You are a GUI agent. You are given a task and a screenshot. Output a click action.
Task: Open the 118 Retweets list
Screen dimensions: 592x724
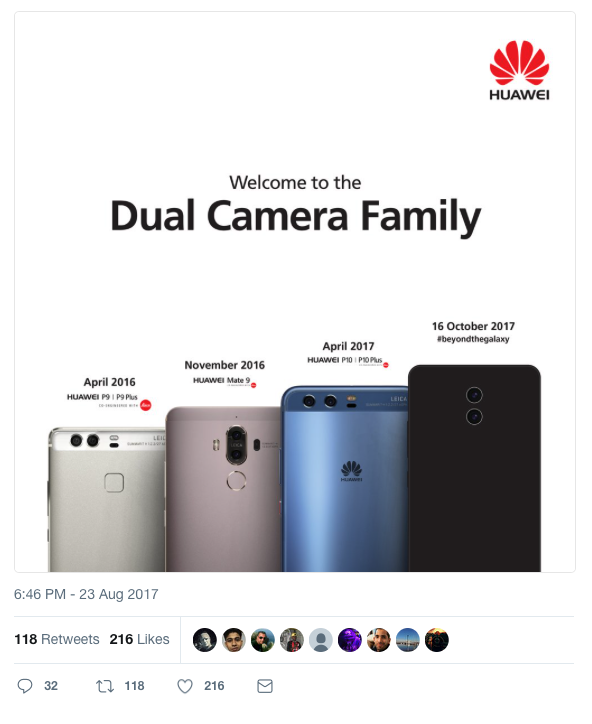tap(57, 639)
